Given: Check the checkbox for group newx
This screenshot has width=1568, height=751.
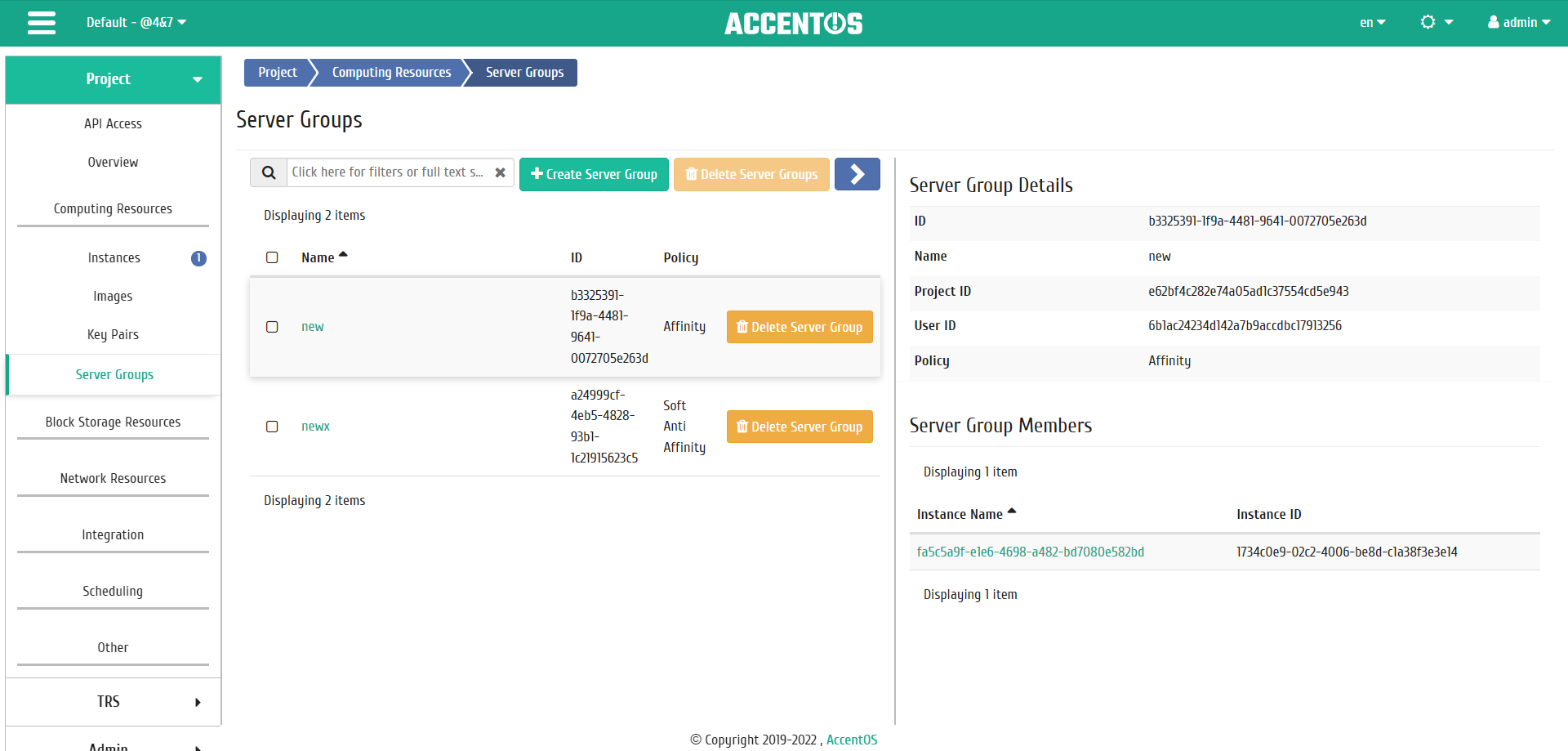Looking at the screenshot, I should coord(272,427).
